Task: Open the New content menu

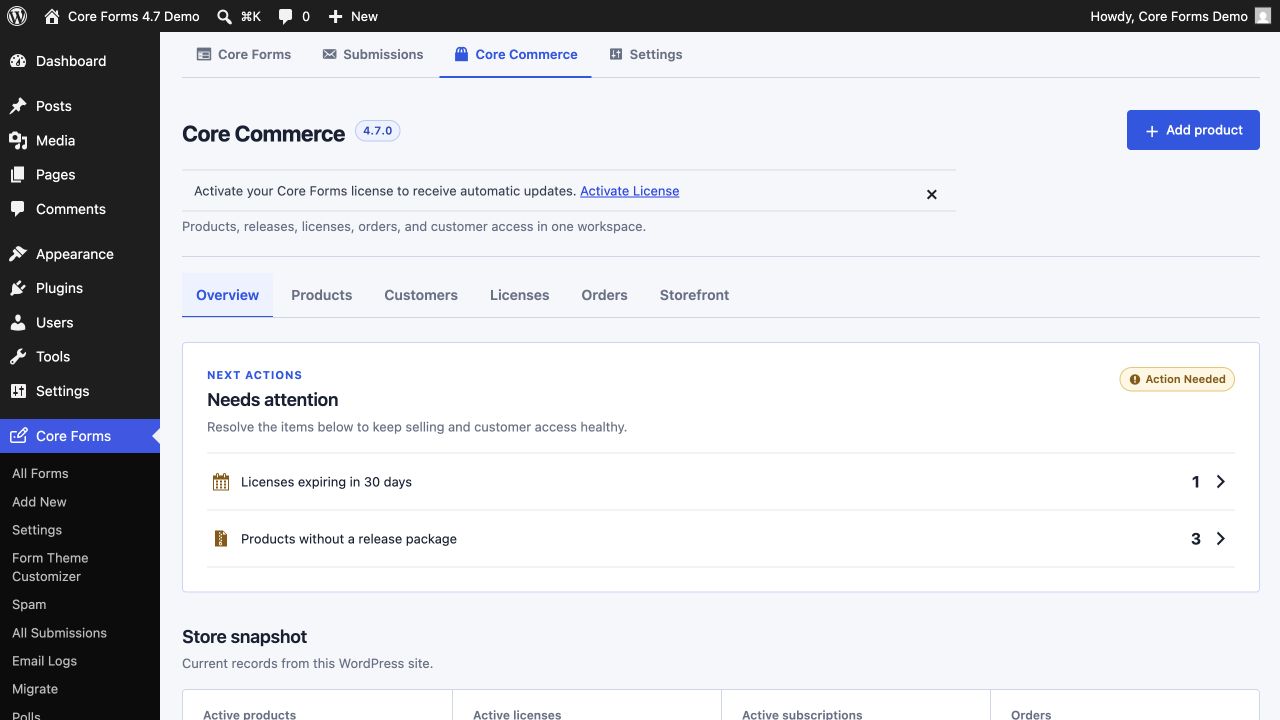Action: pyautogui.click(x=353, y=16)
